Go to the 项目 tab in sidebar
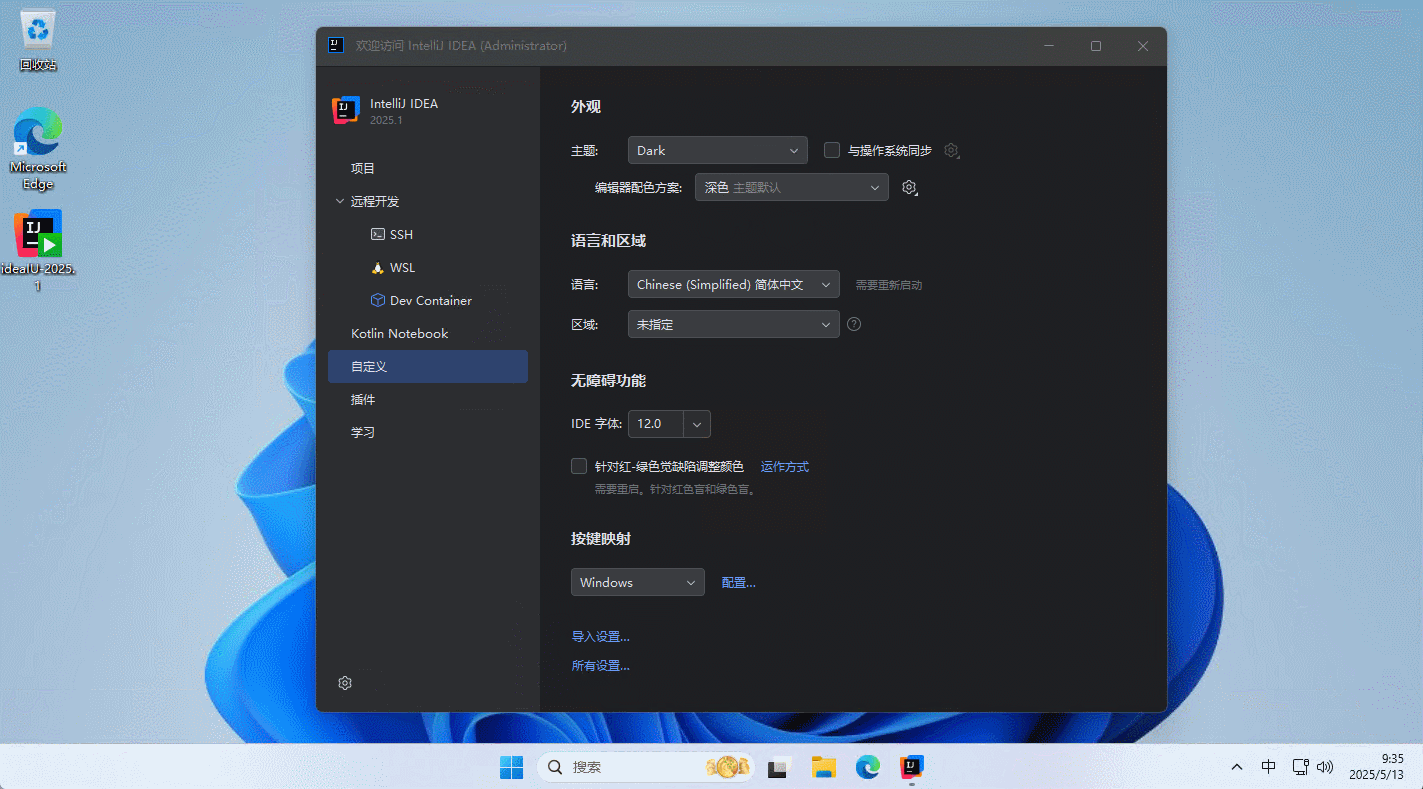 [363, 169]
